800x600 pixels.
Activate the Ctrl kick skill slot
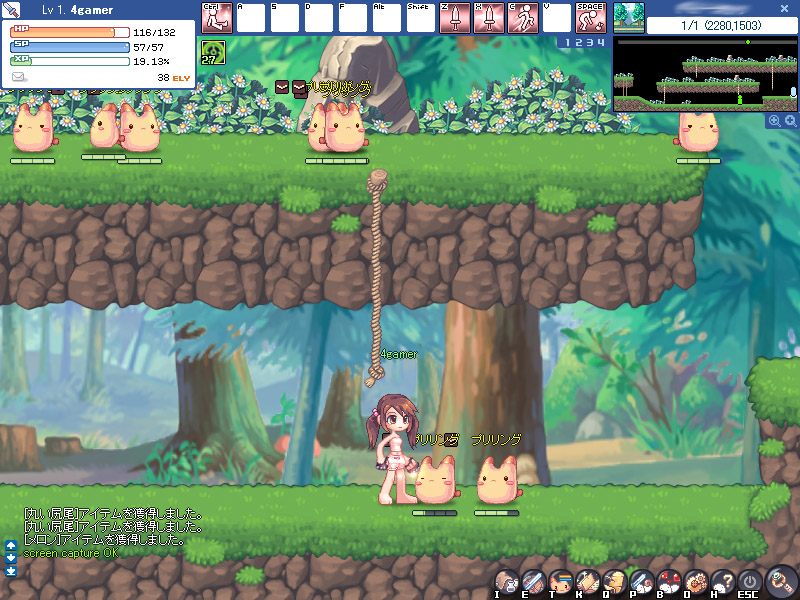217,18
